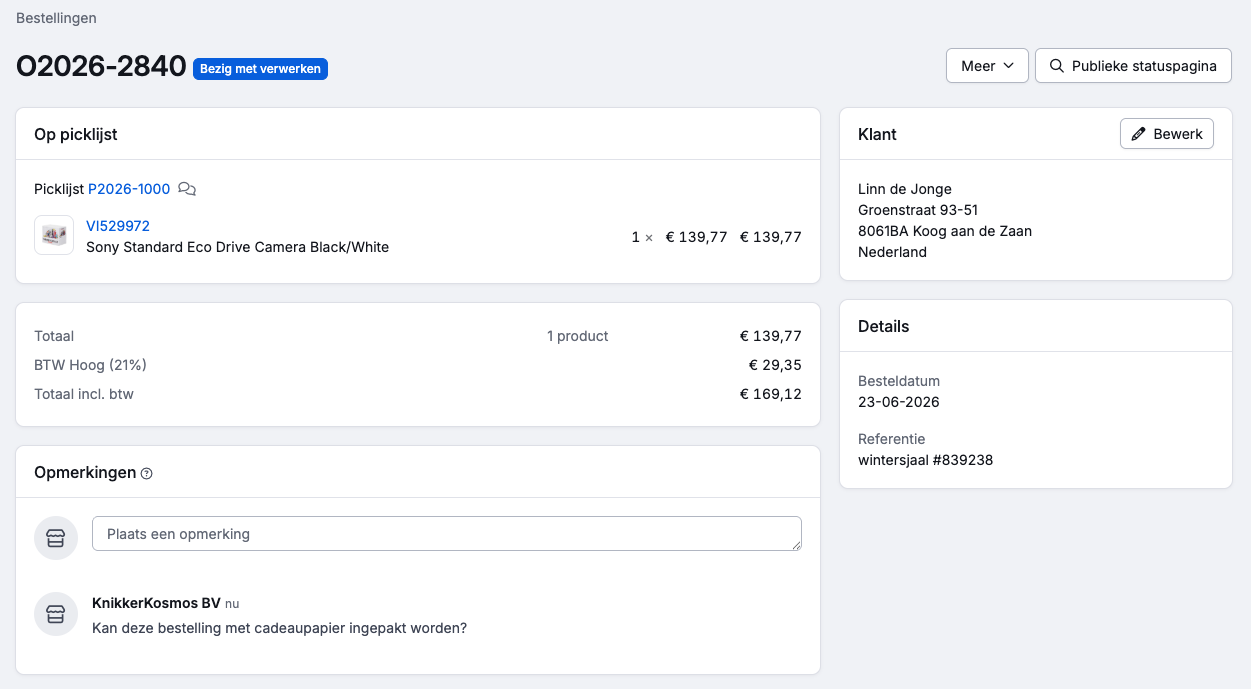Open the Sony camera product thumbnail
The image size is (1251, 689).
tap(54, 235)
